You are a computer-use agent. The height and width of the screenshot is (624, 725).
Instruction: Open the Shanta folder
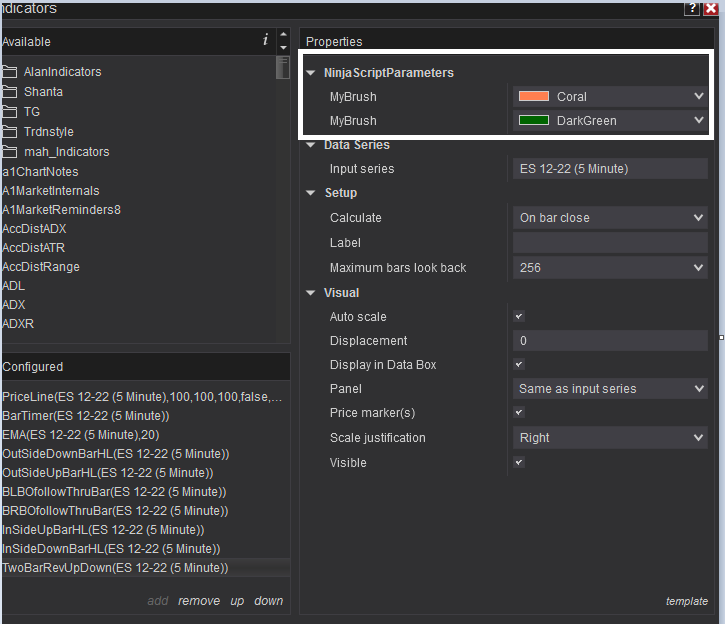43,92
